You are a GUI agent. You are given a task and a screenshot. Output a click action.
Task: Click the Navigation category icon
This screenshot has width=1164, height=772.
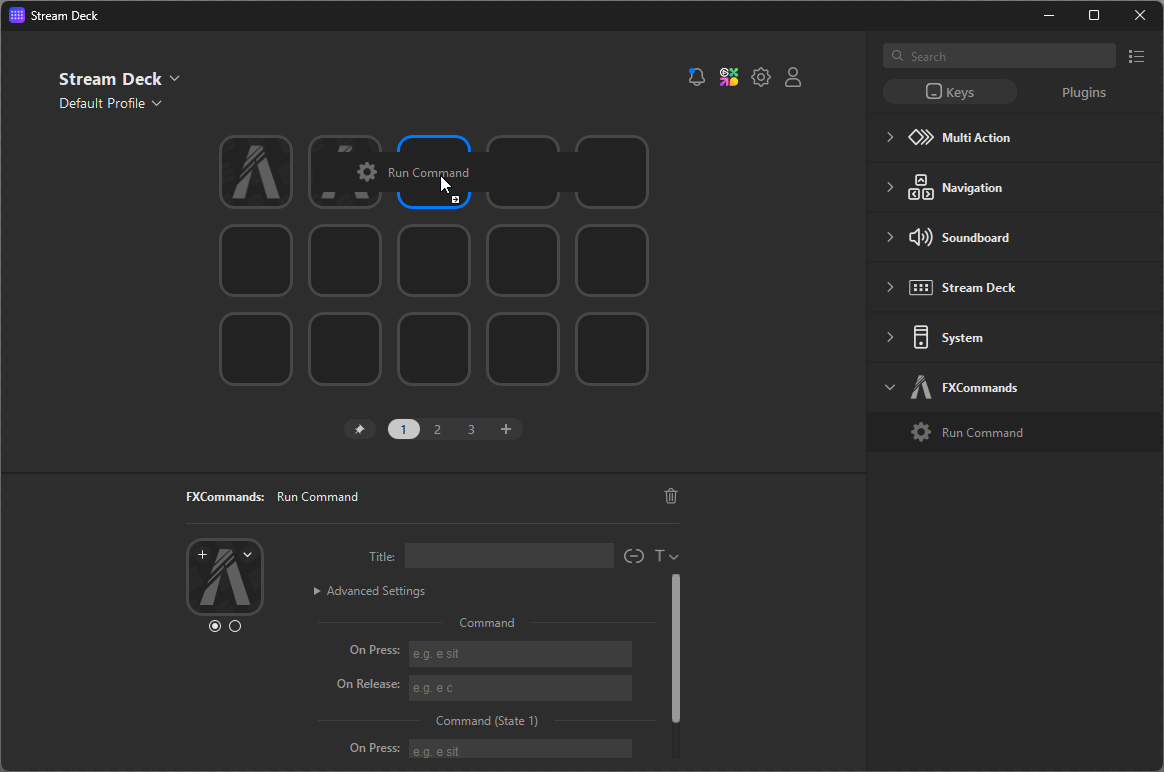coord(921,187)
